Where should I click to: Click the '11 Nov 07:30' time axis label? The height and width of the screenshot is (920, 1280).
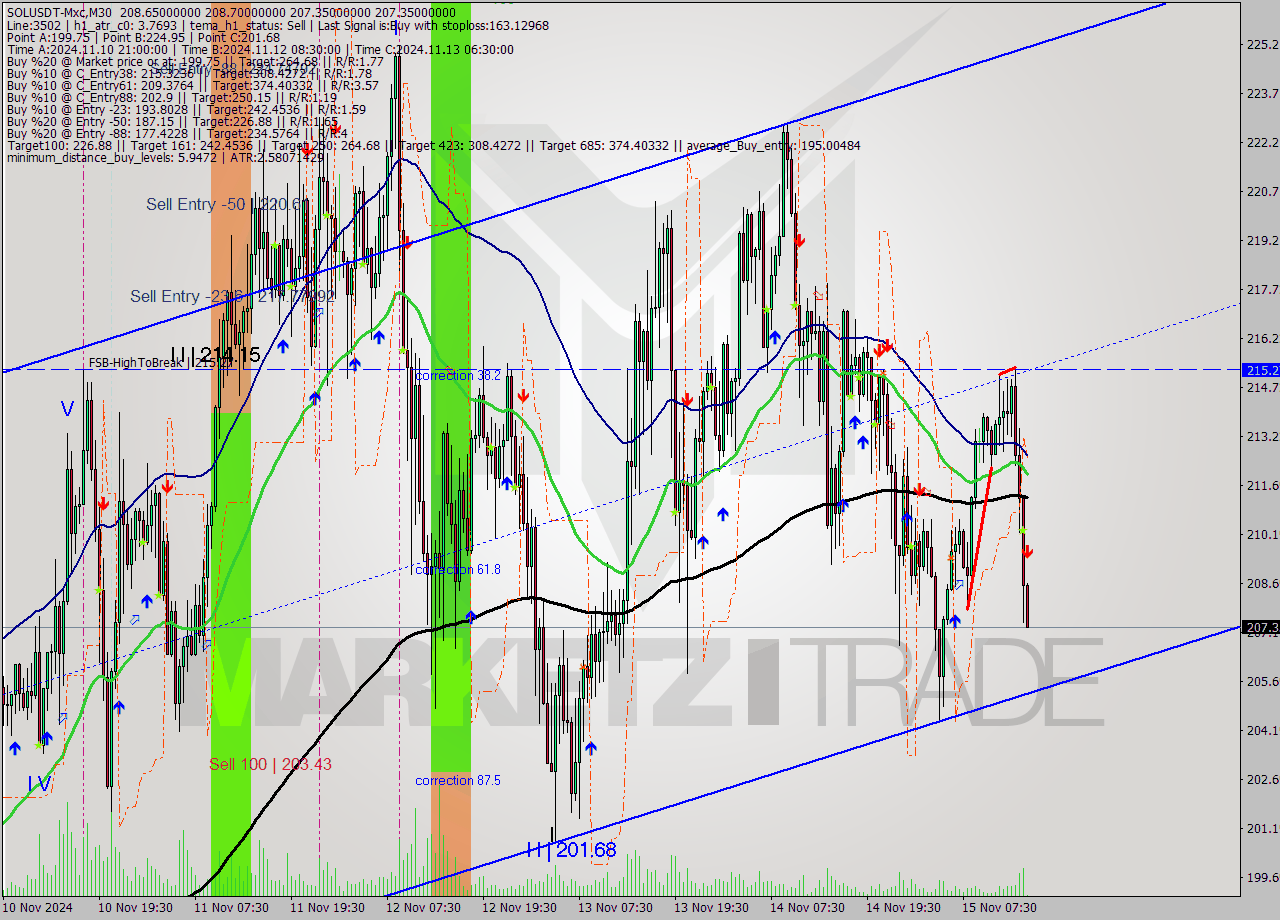[x=231, y=907]
